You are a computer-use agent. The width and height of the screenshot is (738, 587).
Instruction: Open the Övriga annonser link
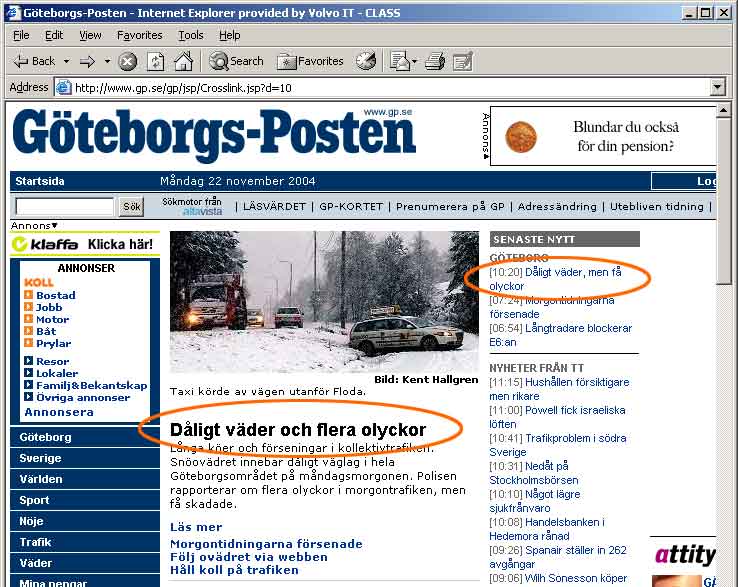[x=83, y=397]
